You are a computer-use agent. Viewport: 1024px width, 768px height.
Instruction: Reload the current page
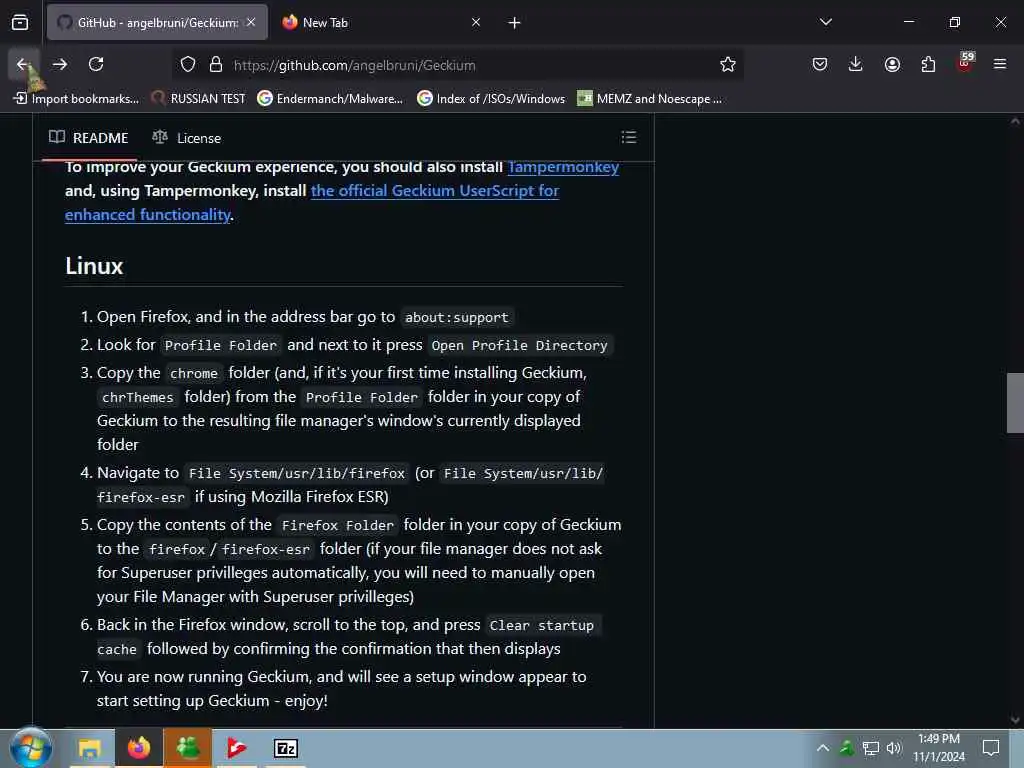coord(96,64)
